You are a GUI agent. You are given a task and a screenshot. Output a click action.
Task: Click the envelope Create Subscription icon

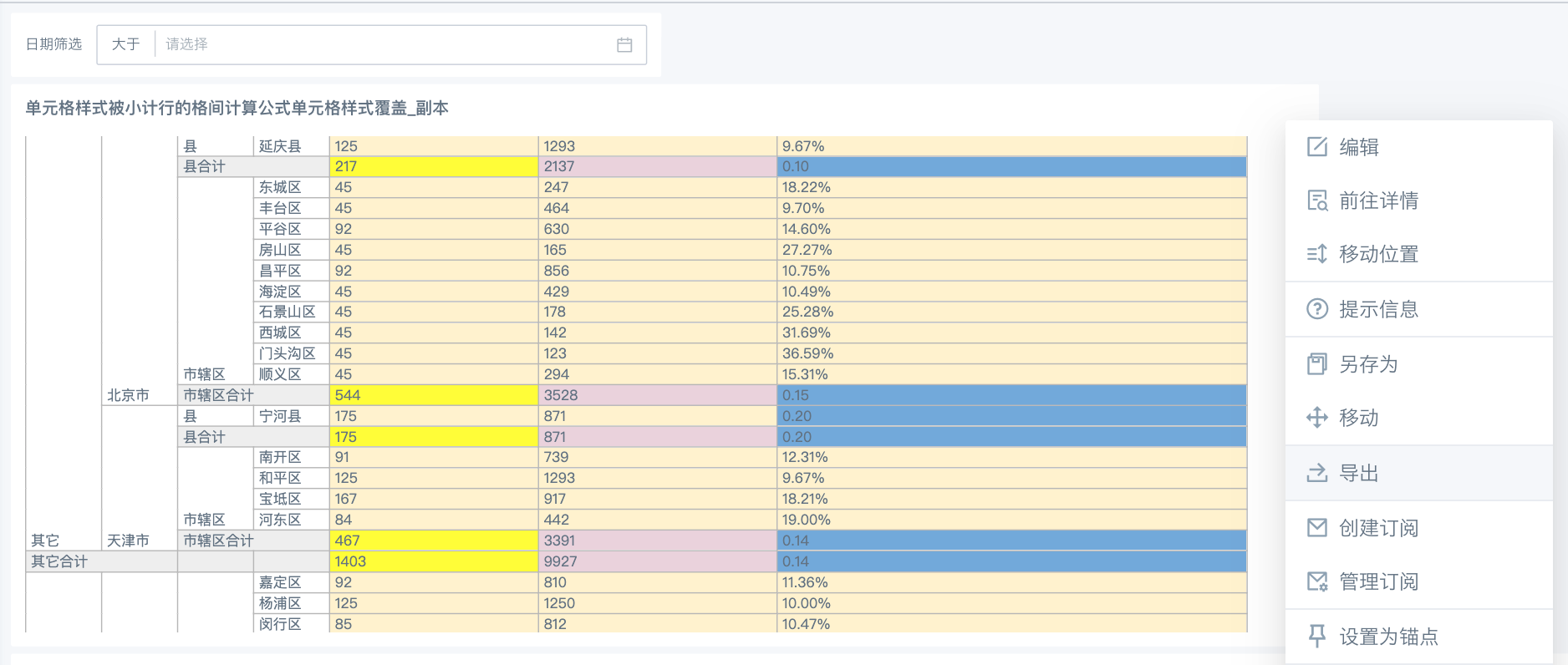pyautogui.click(x=1316, y=528)
